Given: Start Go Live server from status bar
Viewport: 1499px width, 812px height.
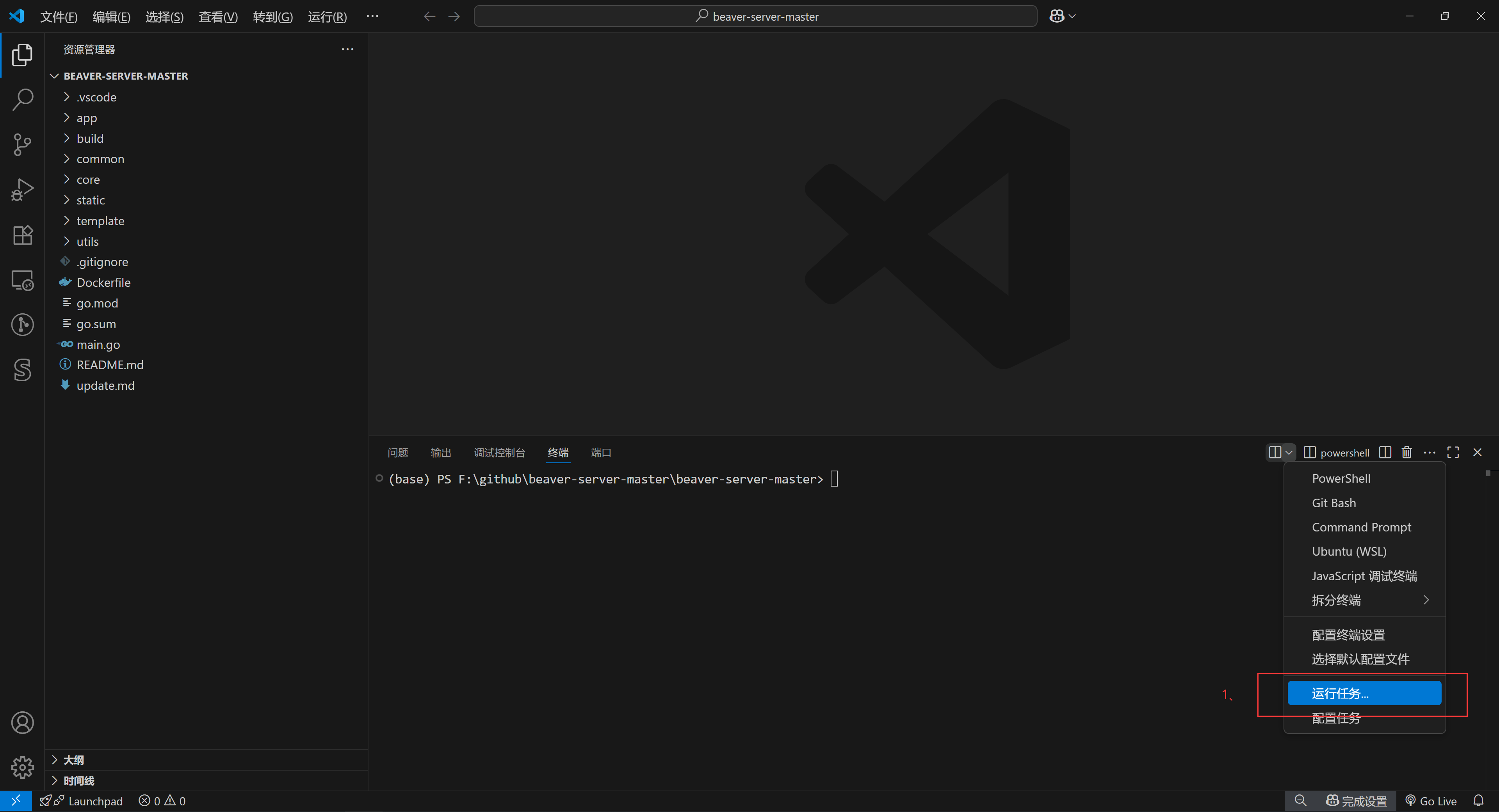Looking at the screenshot, I should click(x=1431, y=801).
